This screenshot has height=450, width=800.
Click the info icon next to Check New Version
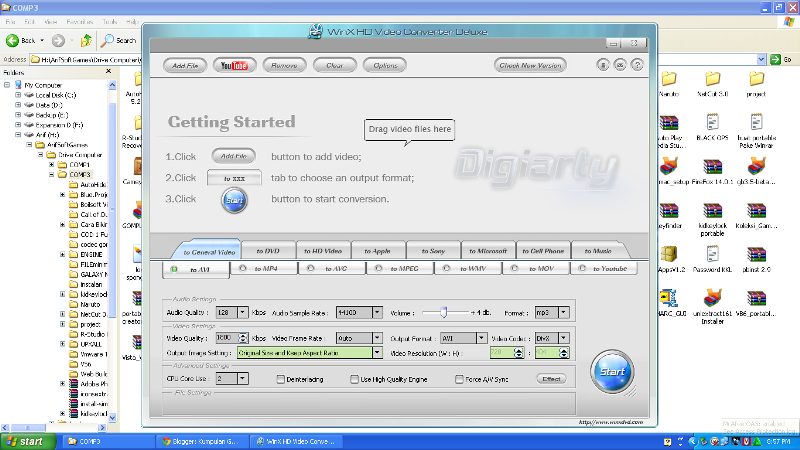[603, 65]
